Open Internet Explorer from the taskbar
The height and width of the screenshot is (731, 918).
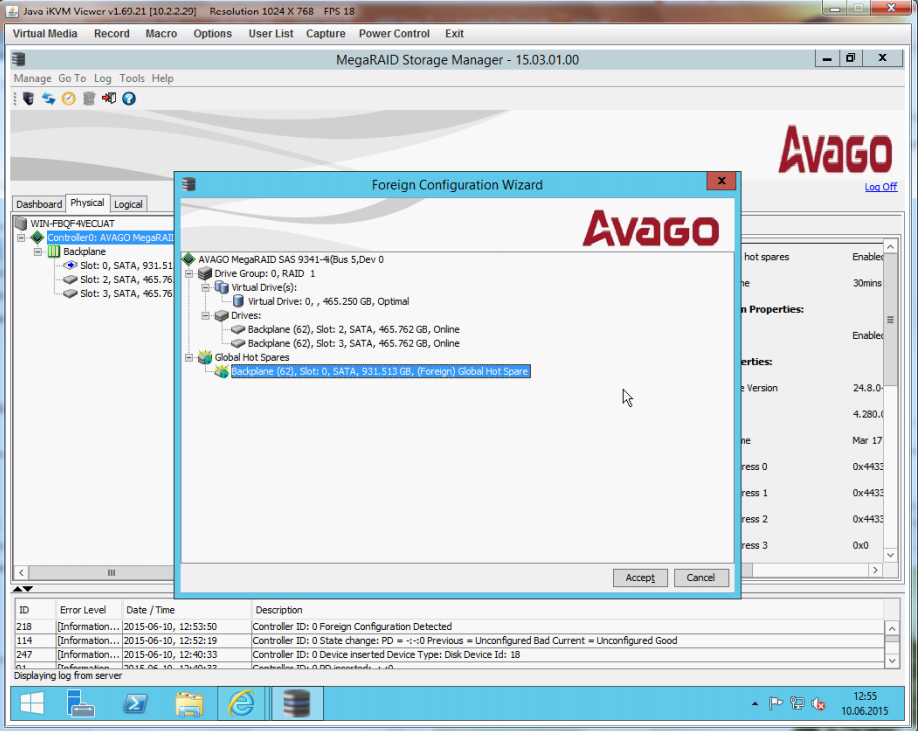(x=243, y=704)
